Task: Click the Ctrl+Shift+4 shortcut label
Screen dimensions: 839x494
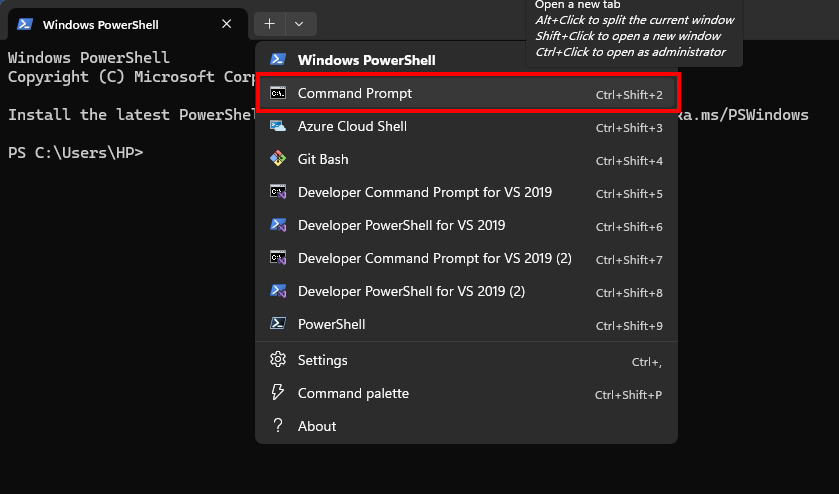Action: [x=629, y=161]
